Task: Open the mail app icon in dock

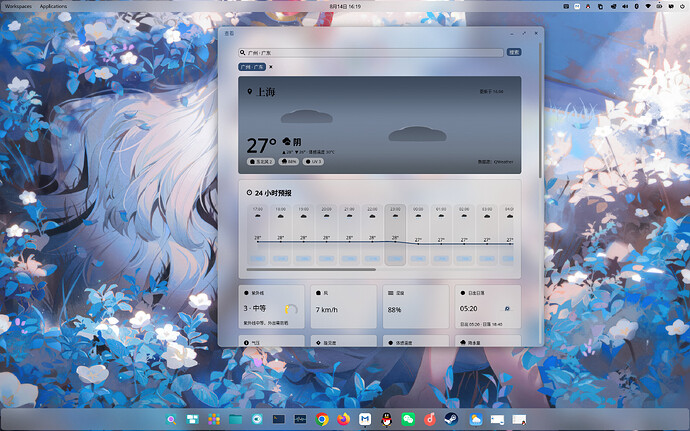Action: pyautogui.click(x=365, y=420)
